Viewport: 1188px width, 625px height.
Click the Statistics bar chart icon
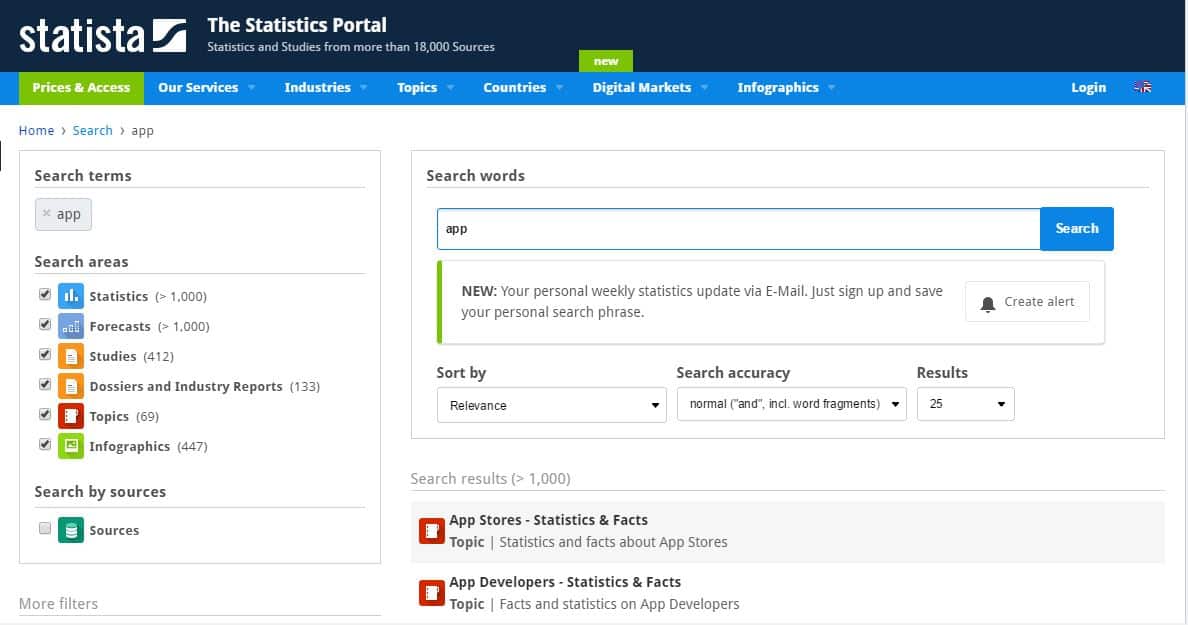point(71,295)
